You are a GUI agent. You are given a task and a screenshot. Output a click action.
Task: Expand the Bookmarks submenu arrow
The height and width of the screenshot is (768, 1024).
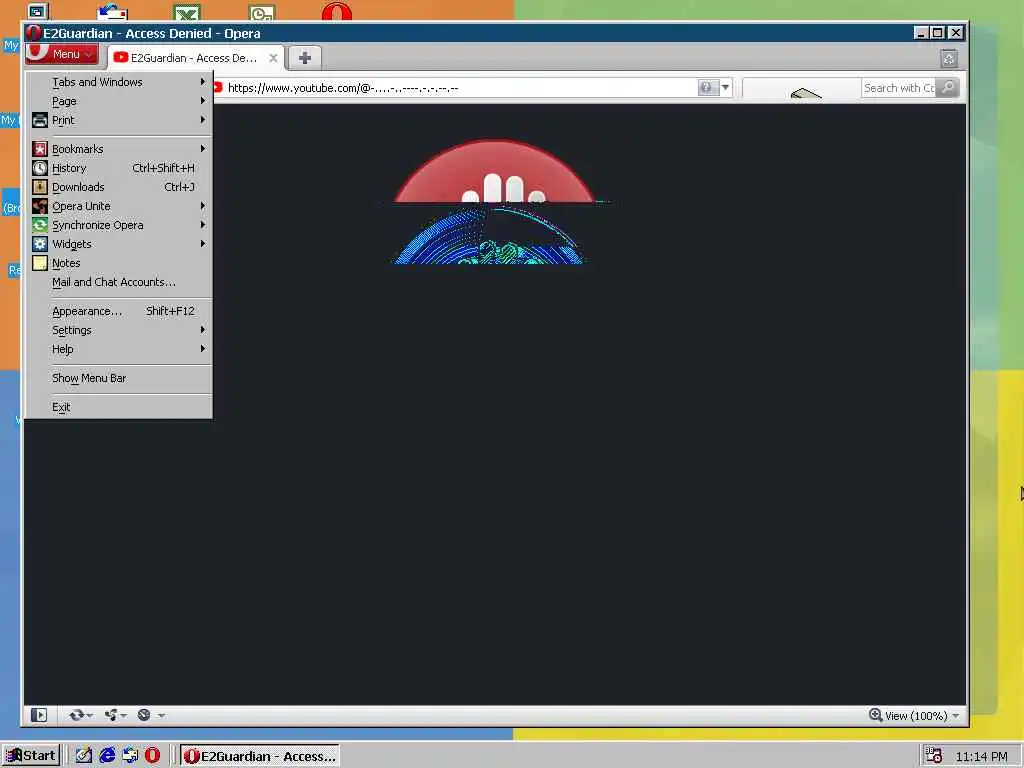[202, 148]
